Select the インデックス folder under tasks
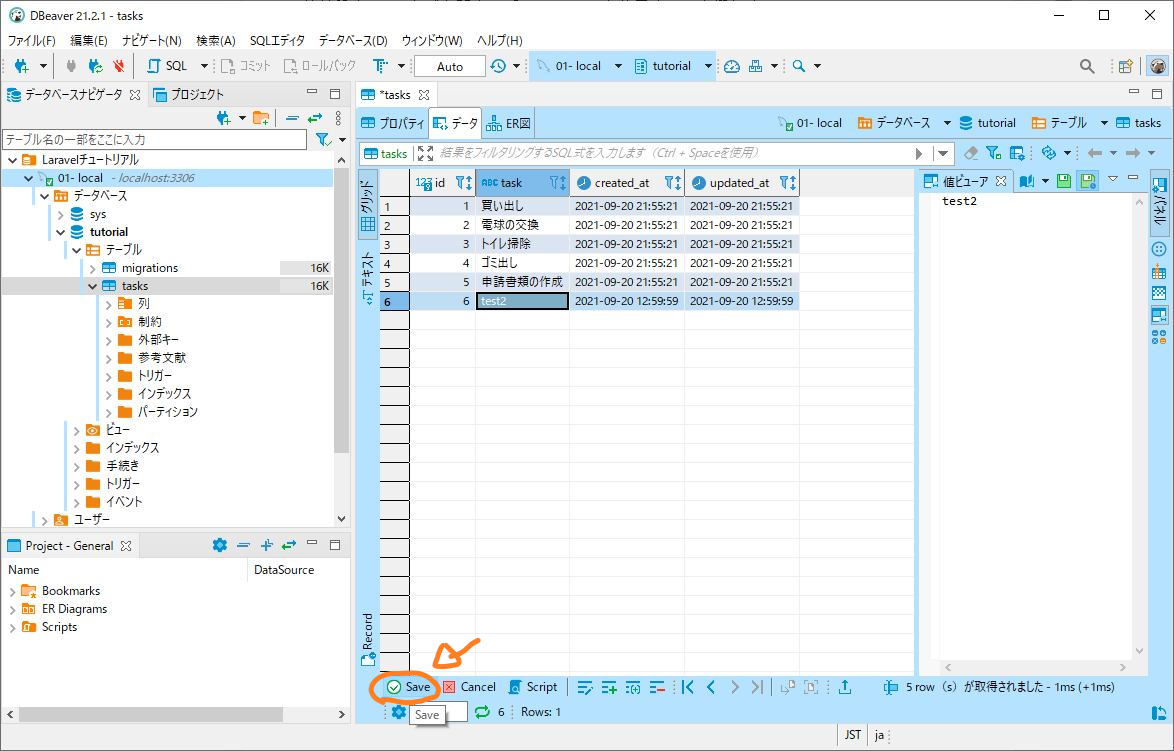The image size is (1174, 751). tap(164, 394)
